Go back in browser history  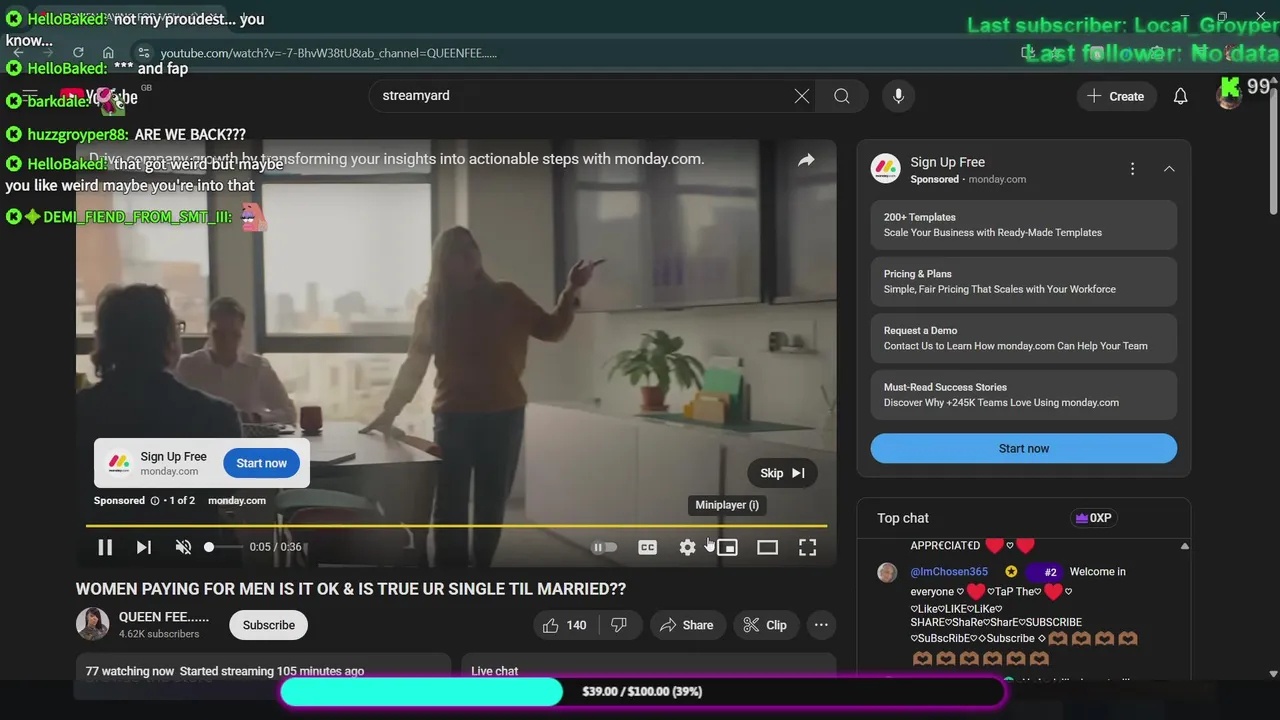[17, 53]
